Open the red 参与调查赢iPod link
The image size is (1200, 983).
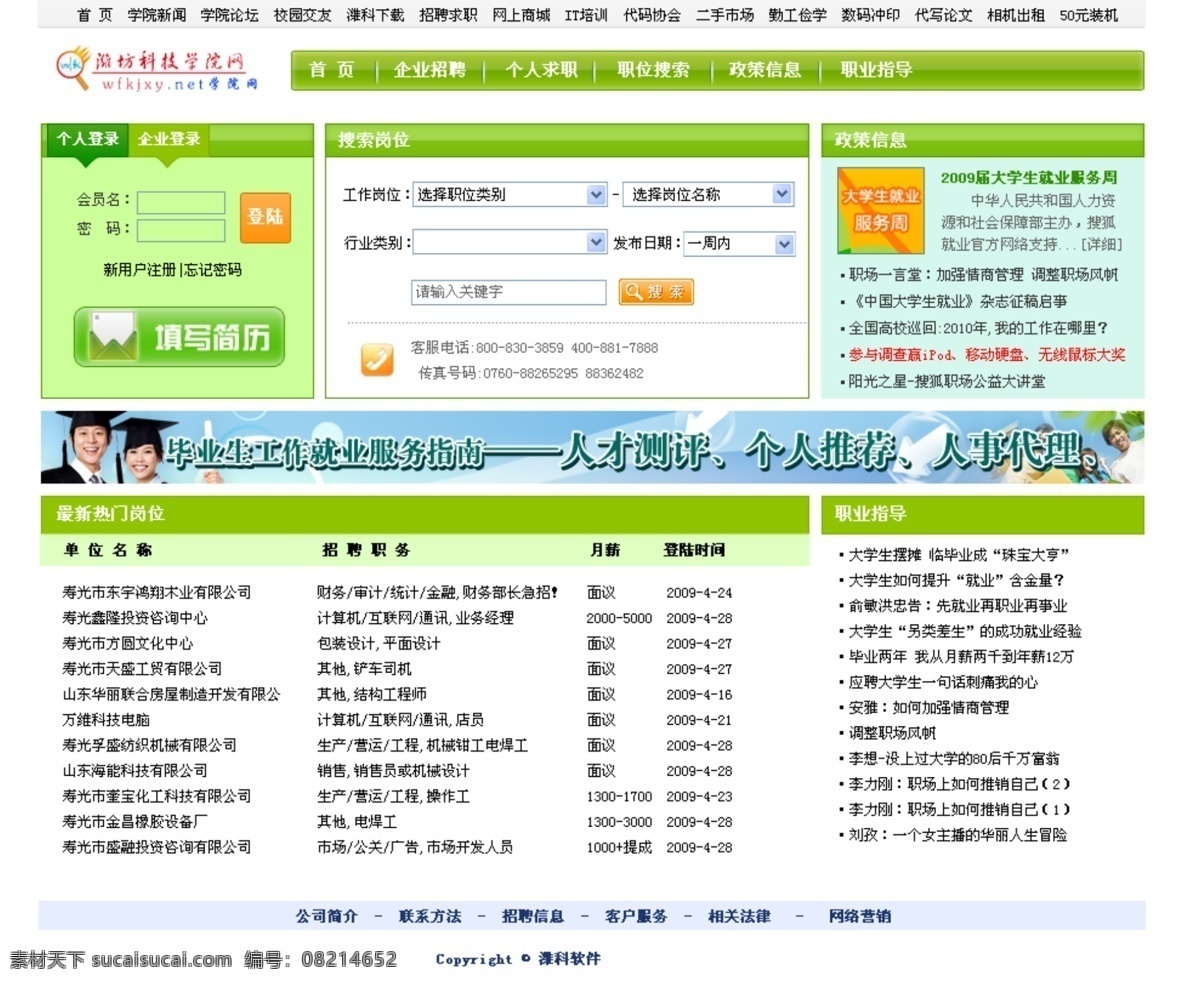986,355
